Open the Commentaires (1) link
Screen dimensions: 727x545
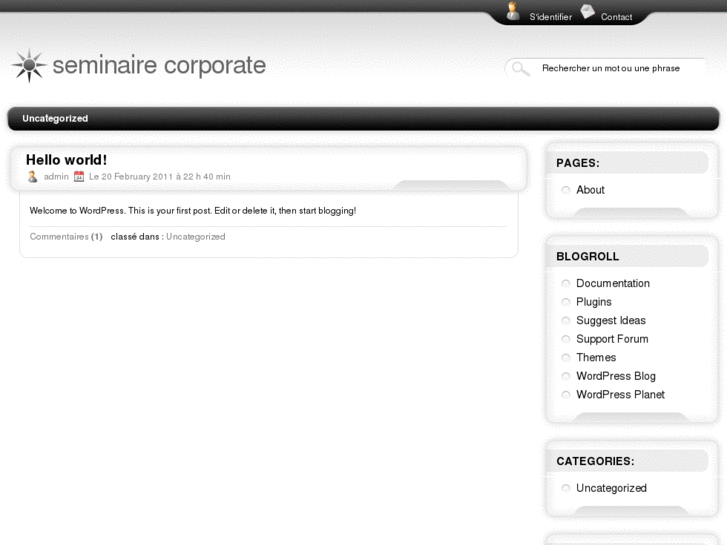click(66, 237)
